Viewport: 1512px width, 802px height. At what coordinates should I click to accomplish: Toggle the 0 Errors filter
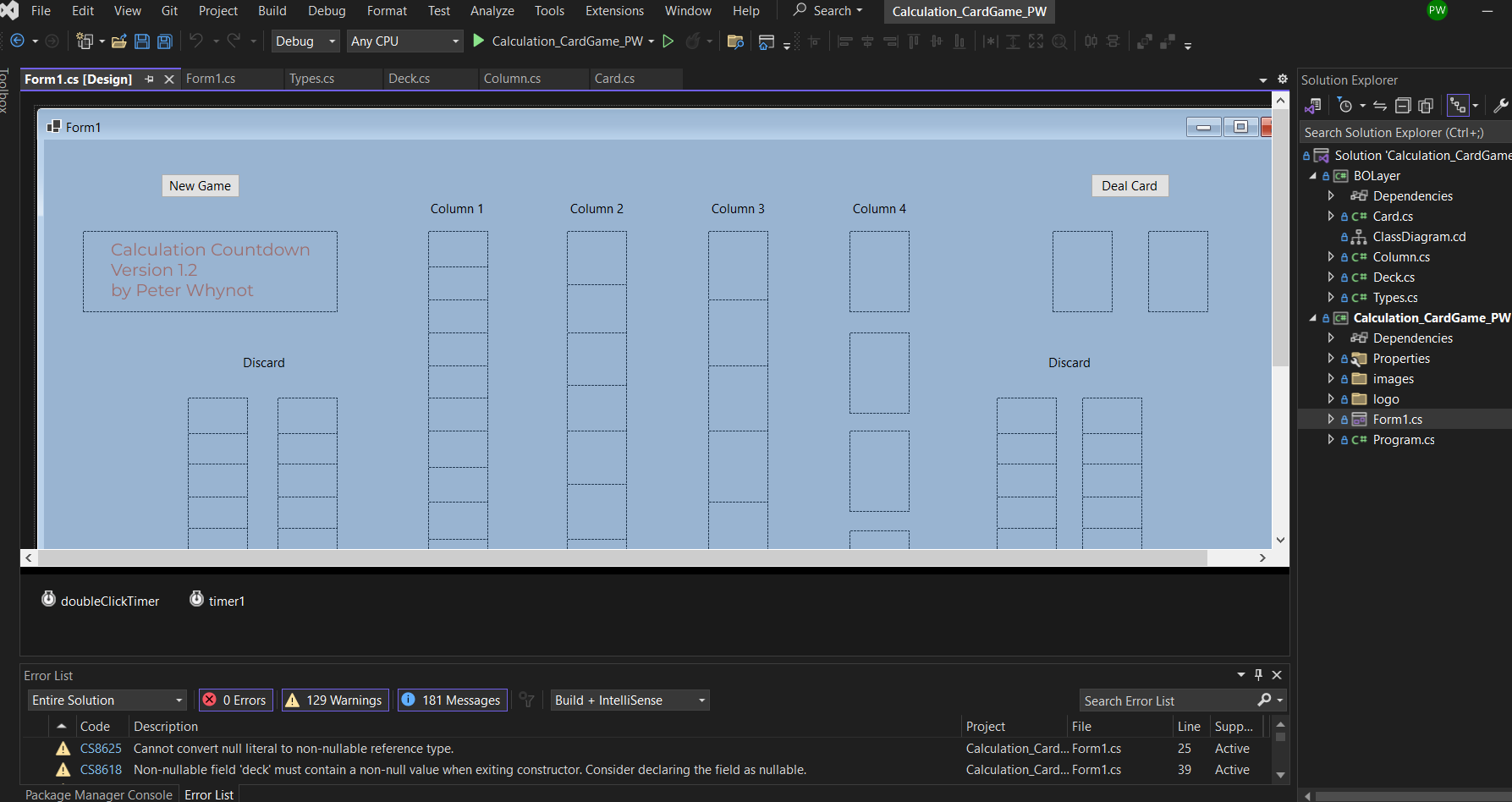[x=236, y=700]
